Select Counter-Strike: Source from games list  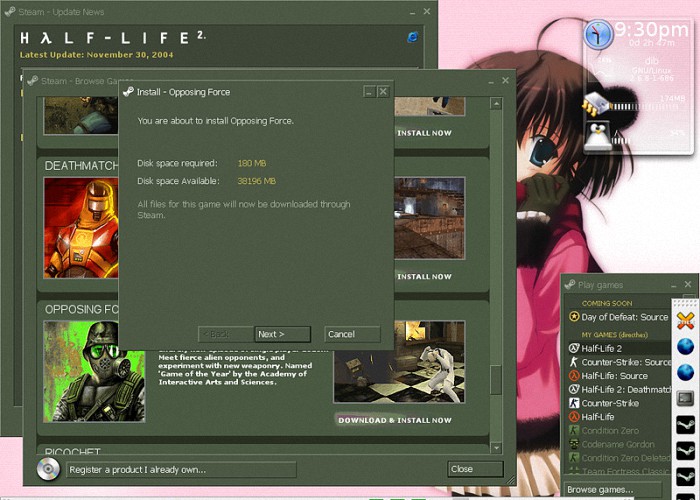pyautogui.click(x=625, y=362)
